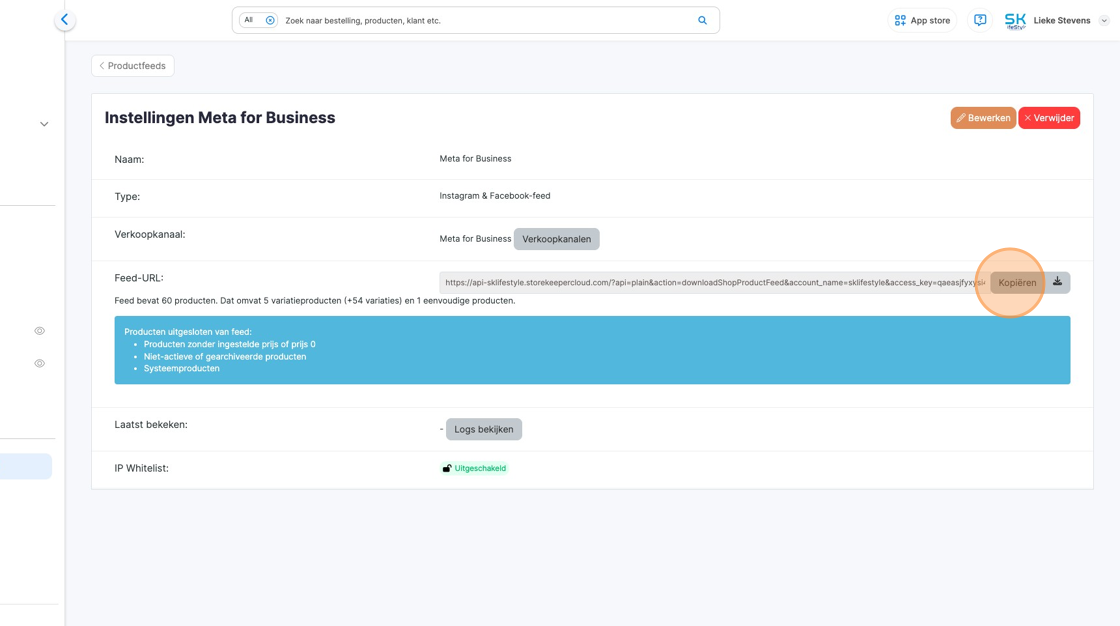Open Verkoopkanalen sales channels
Image resolution: width=1120 pixels, height=626 pixels.
click(x=556, y=239)
